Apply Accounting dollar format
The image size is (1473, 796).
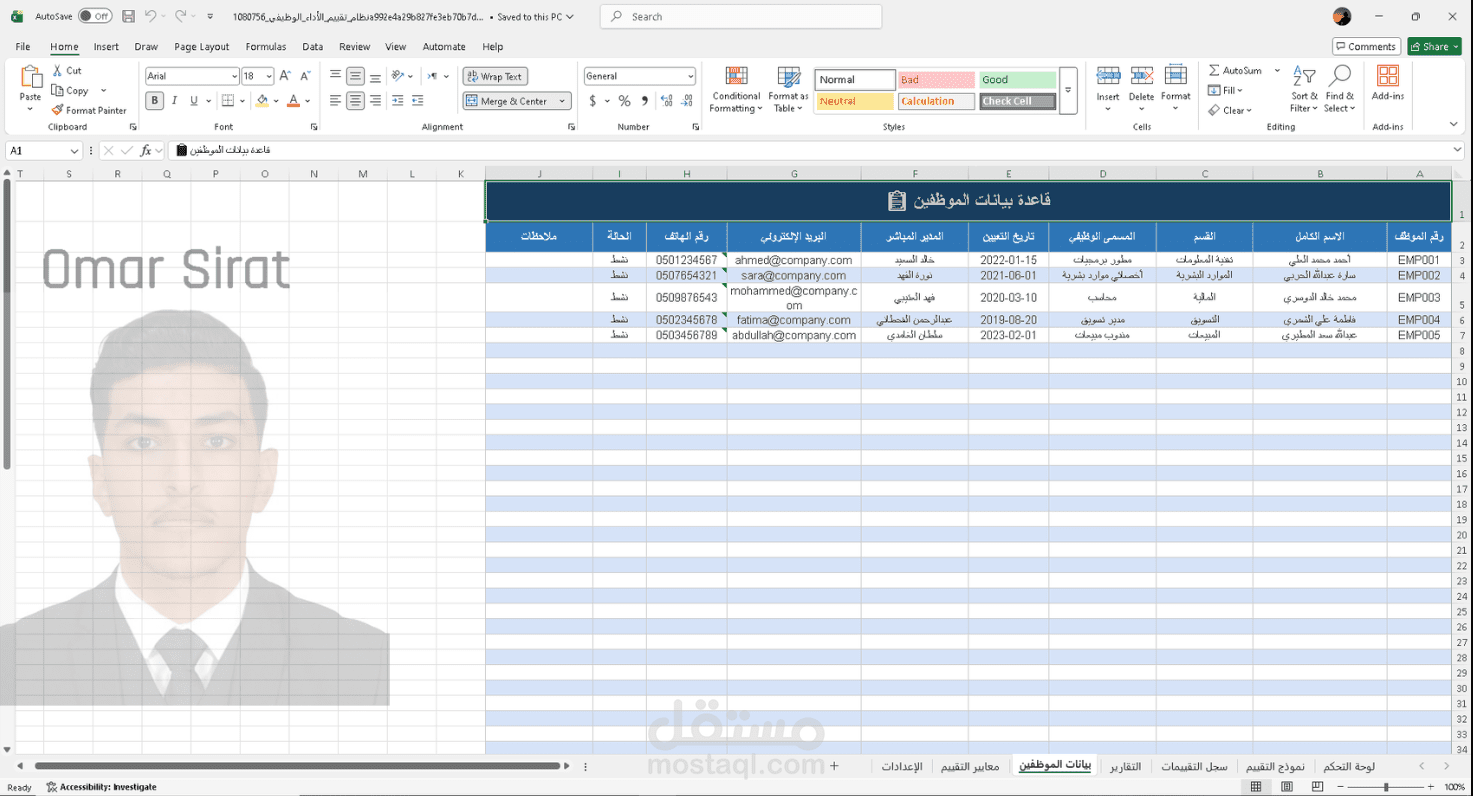593,101
